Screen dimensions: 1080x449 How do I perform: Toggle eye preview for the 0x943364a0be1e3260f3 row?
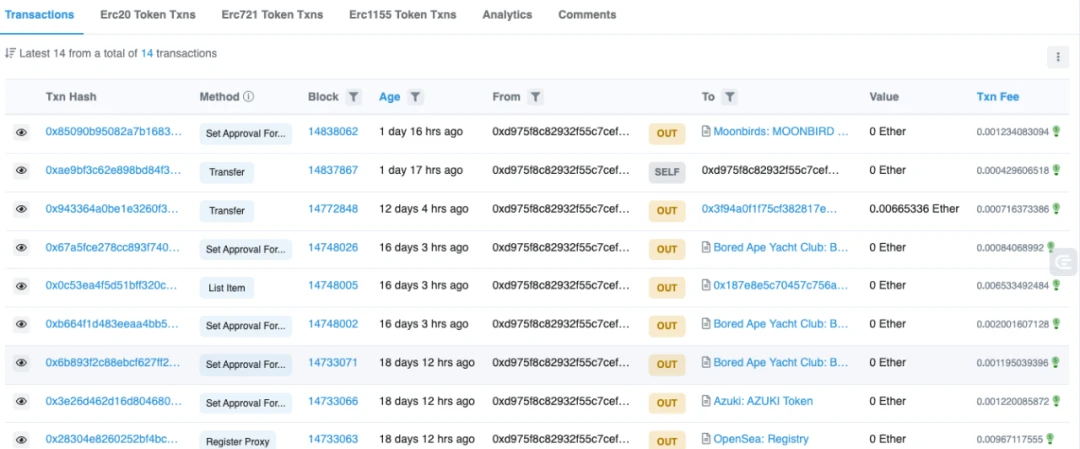[x=21, y=209]
